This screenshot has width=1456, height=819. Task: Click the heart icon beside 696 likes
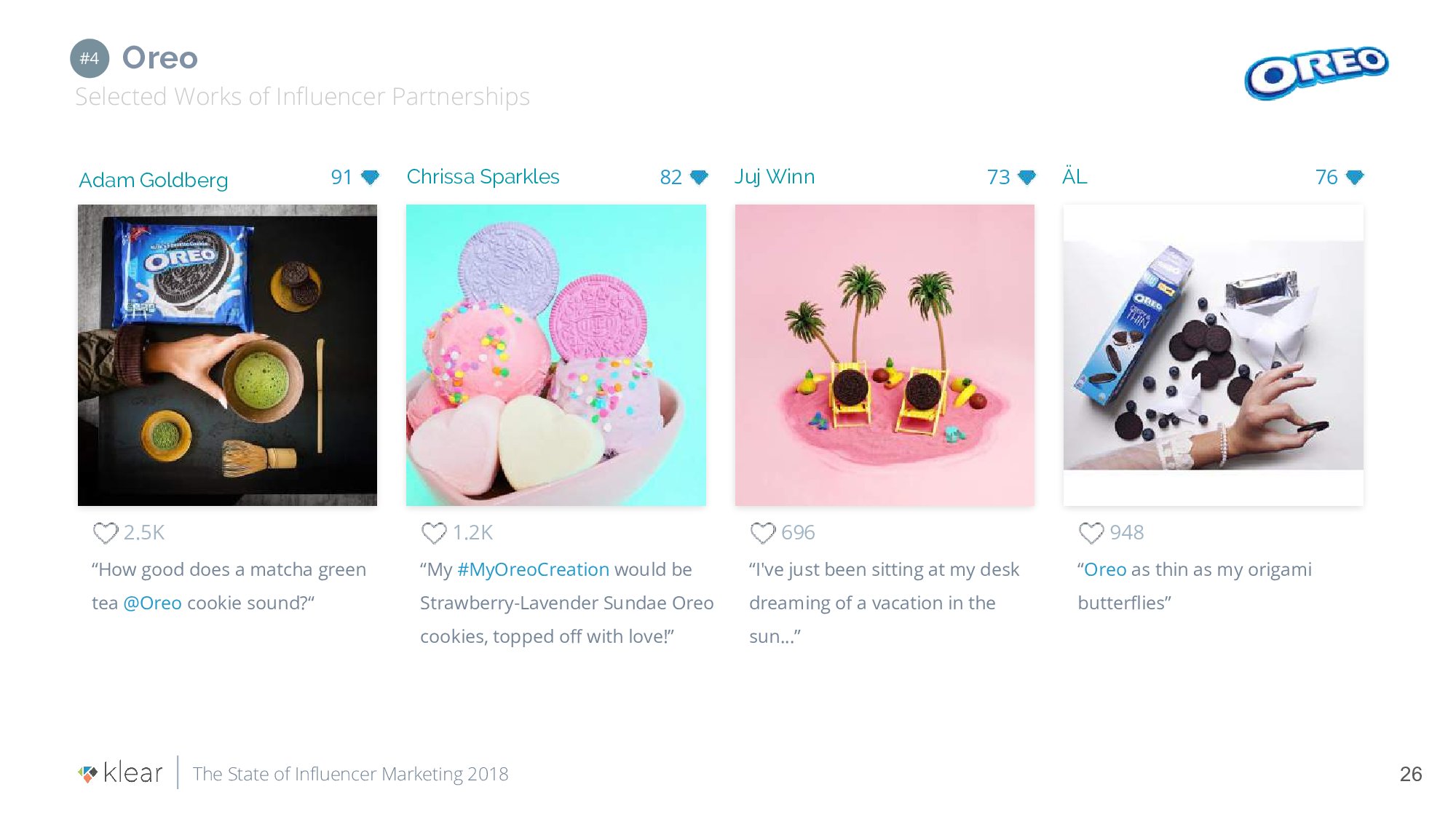(762, 533)
